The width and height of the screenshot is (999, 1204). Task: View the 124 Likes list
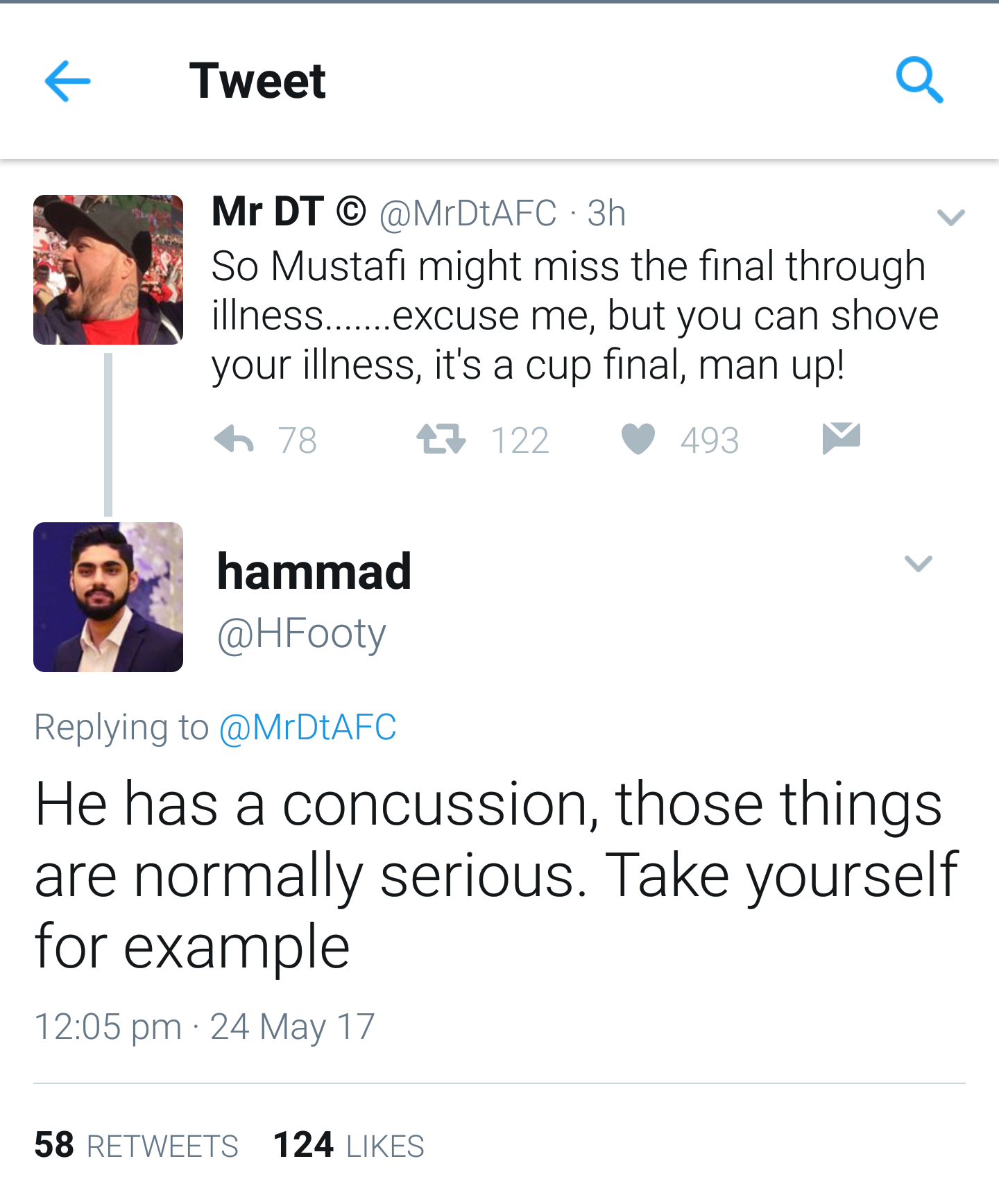pyautogui.click(x=348, y=1145)
